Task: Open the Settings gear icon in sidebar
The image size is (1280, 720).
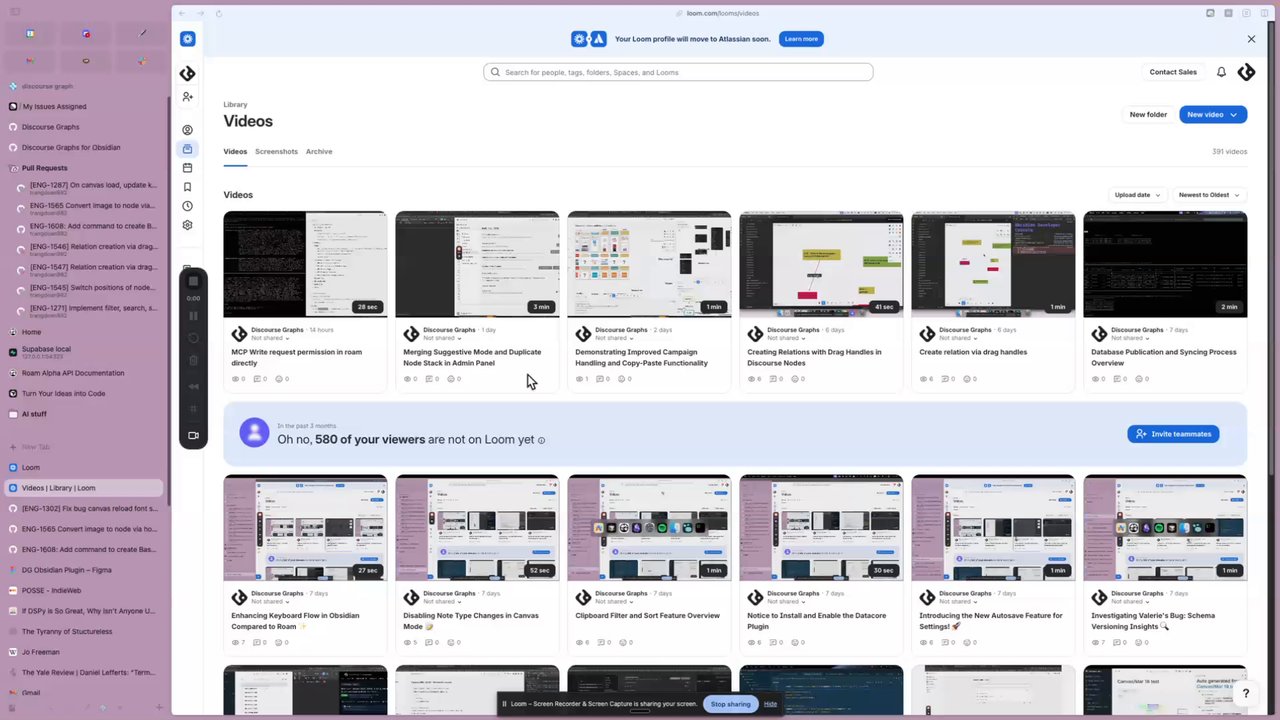Action: (187, 225)
